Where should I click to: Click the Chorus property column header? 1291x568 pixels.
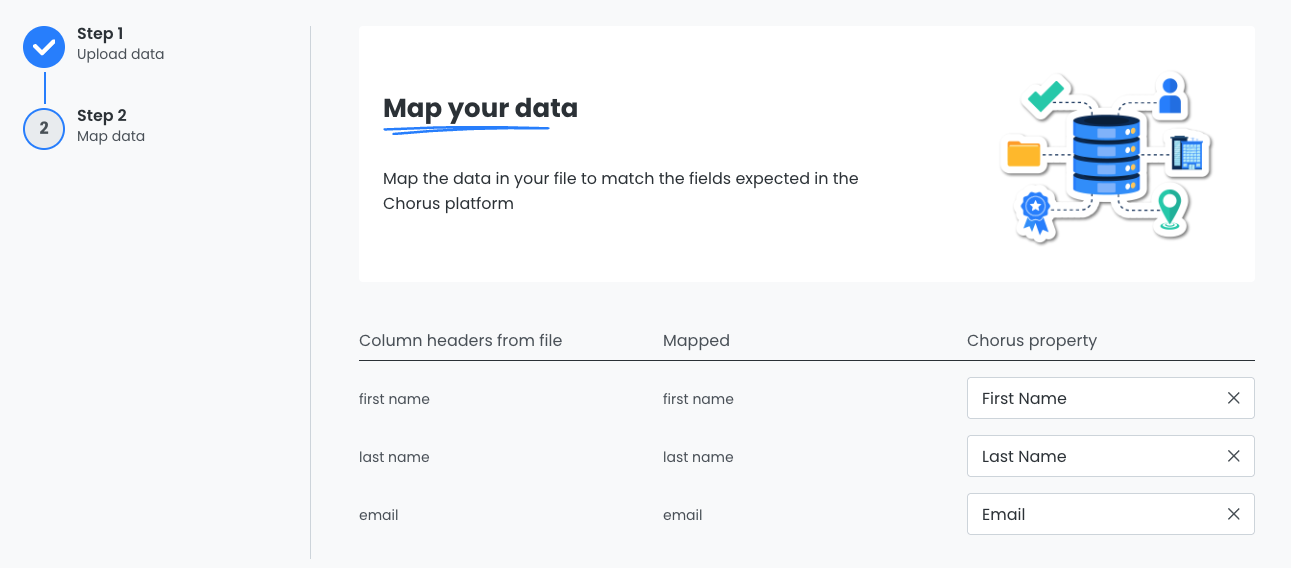click(x=1031, y=340)
